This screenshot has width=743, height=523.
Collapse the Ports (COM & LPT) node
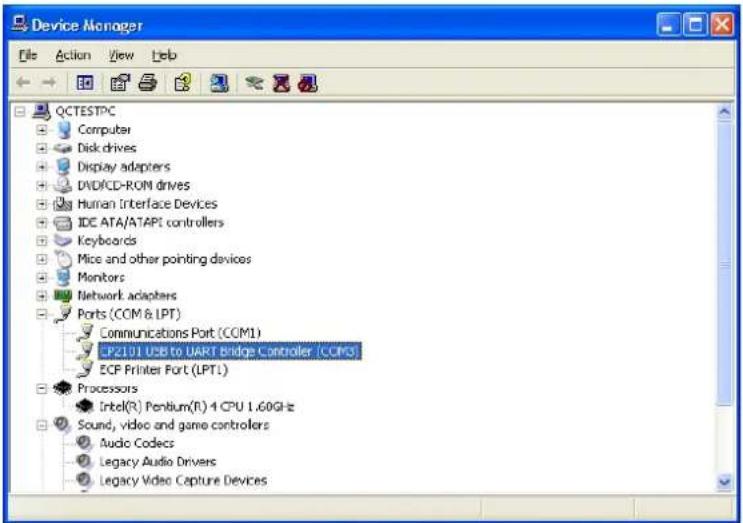point(42,314)
